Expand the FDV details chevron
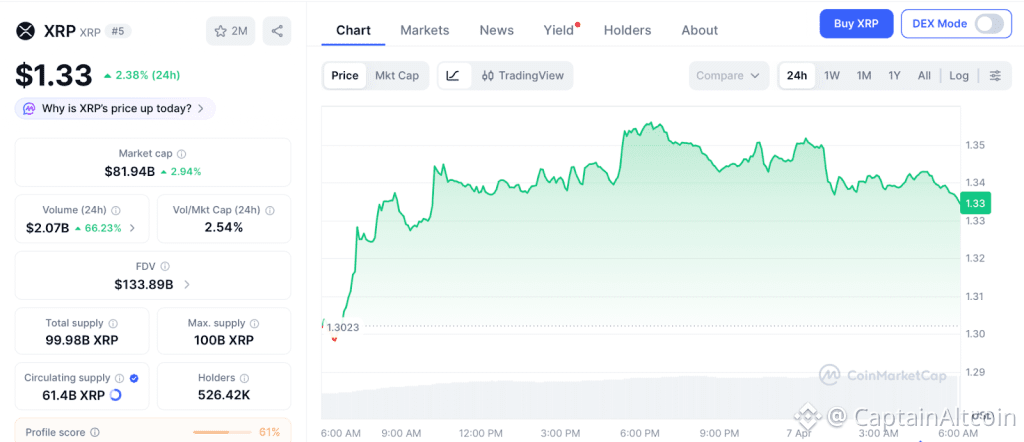This screenshot has width=1024, height=442. pyautogui.click(x=186, y=285)
